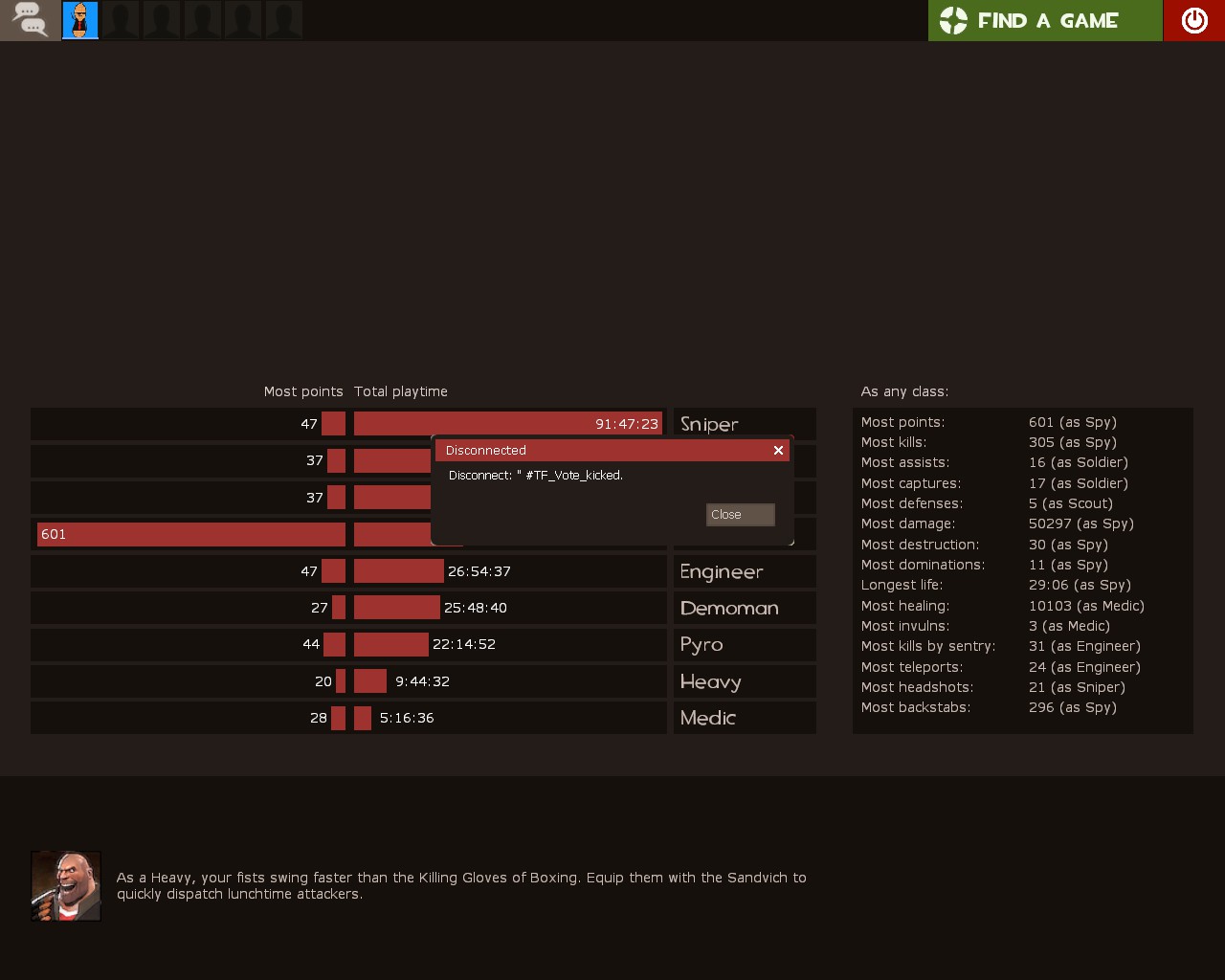The width and height of the screenshot is (1225, 980).
Task: Click the '10103 (as Medic)' healing value
Action: (x=1087, y=606)
